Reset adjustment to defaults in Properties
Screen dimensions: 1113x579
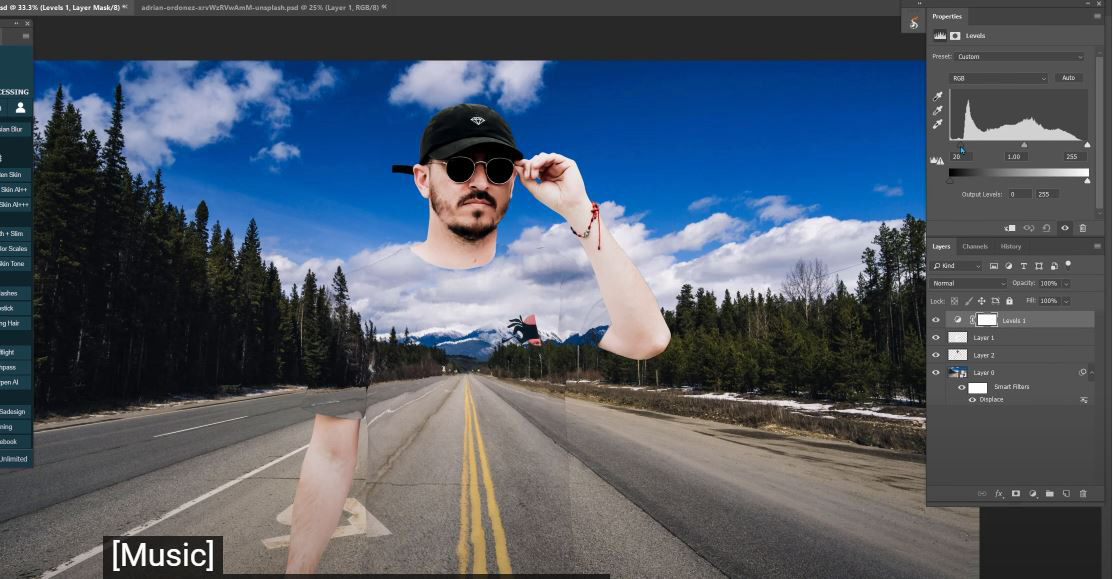(1046, 228)
